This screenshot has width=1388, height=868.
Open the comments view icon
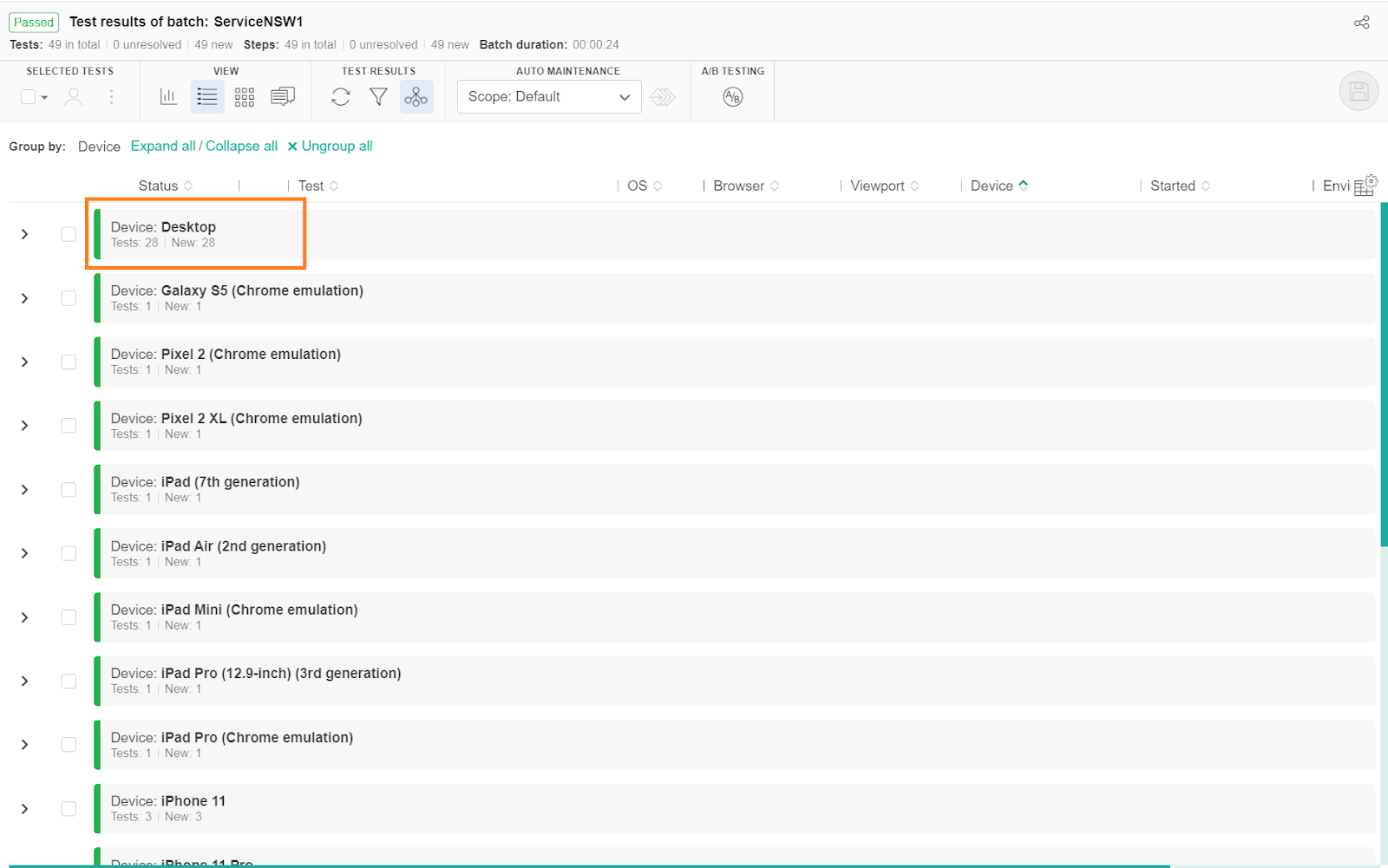pos(283,96)
